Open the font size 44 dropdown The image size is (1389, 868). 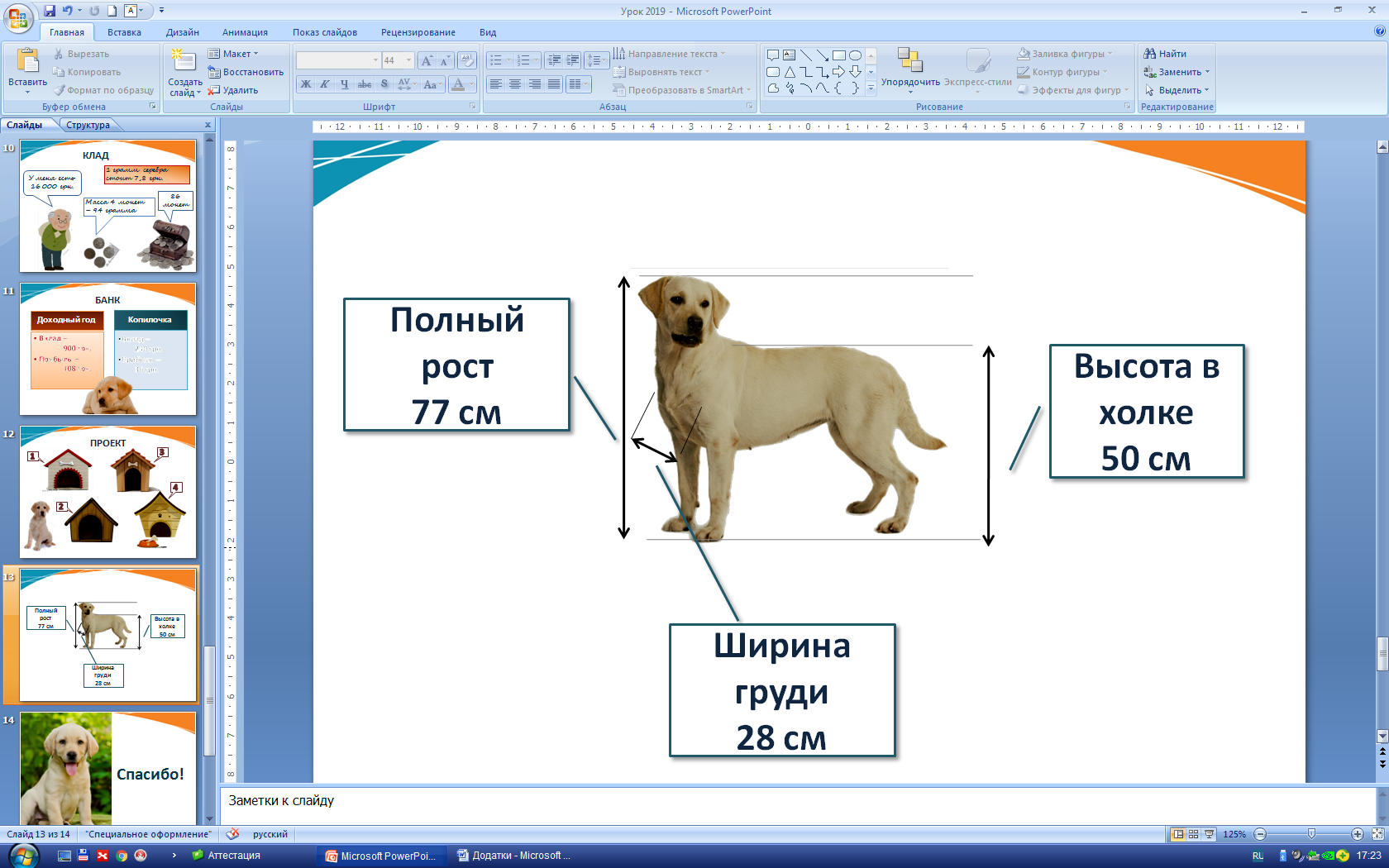(x=408, y=60)
